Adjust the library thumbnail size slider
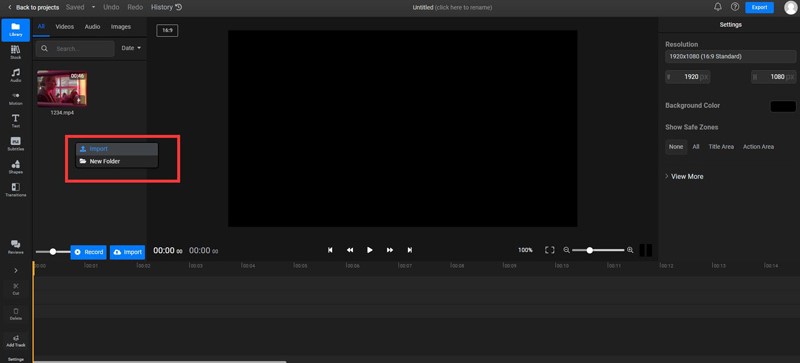 [53, 252]
